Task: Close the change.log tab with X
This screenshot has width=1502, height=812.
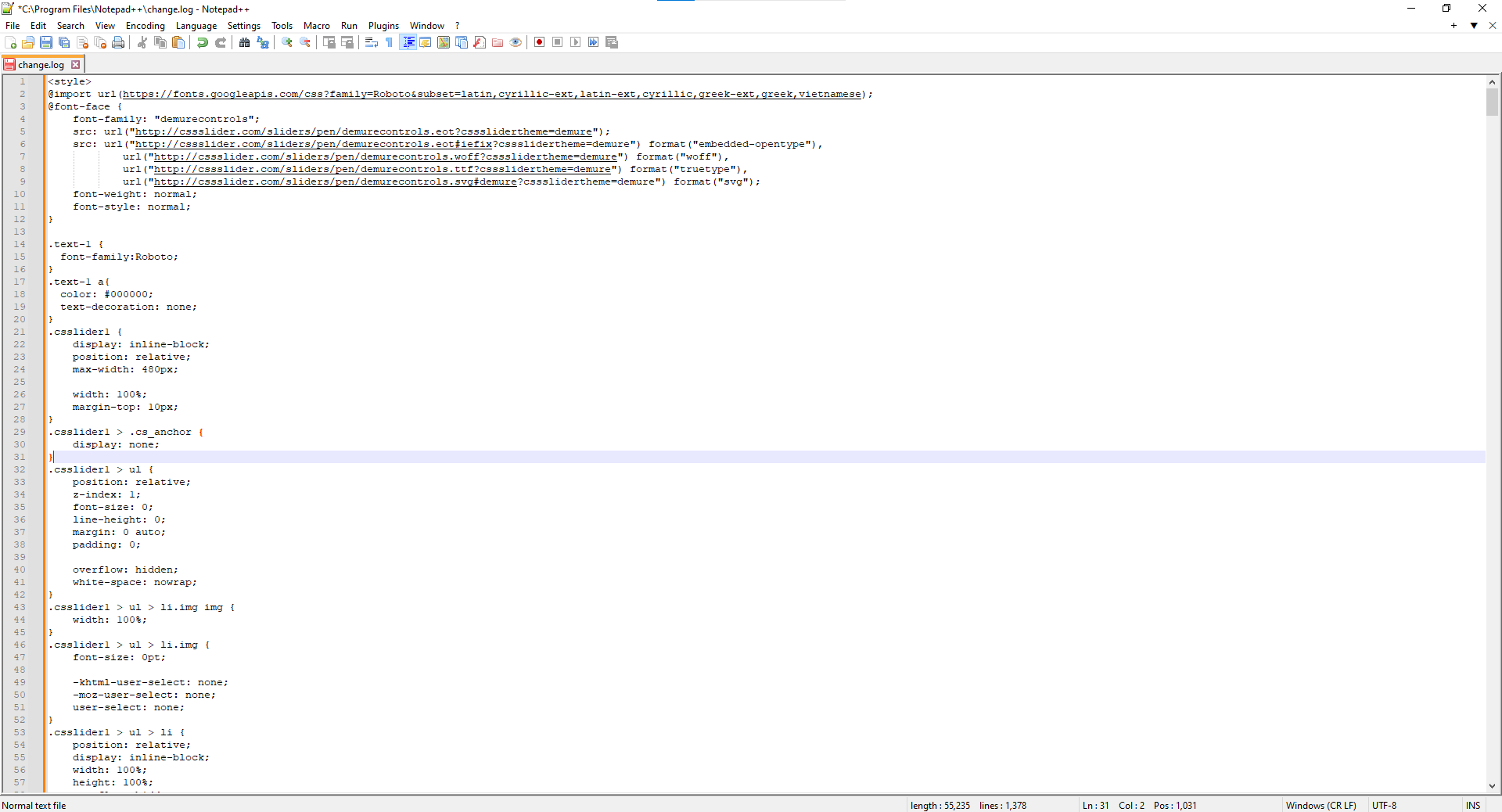Action: pos(76,65)
